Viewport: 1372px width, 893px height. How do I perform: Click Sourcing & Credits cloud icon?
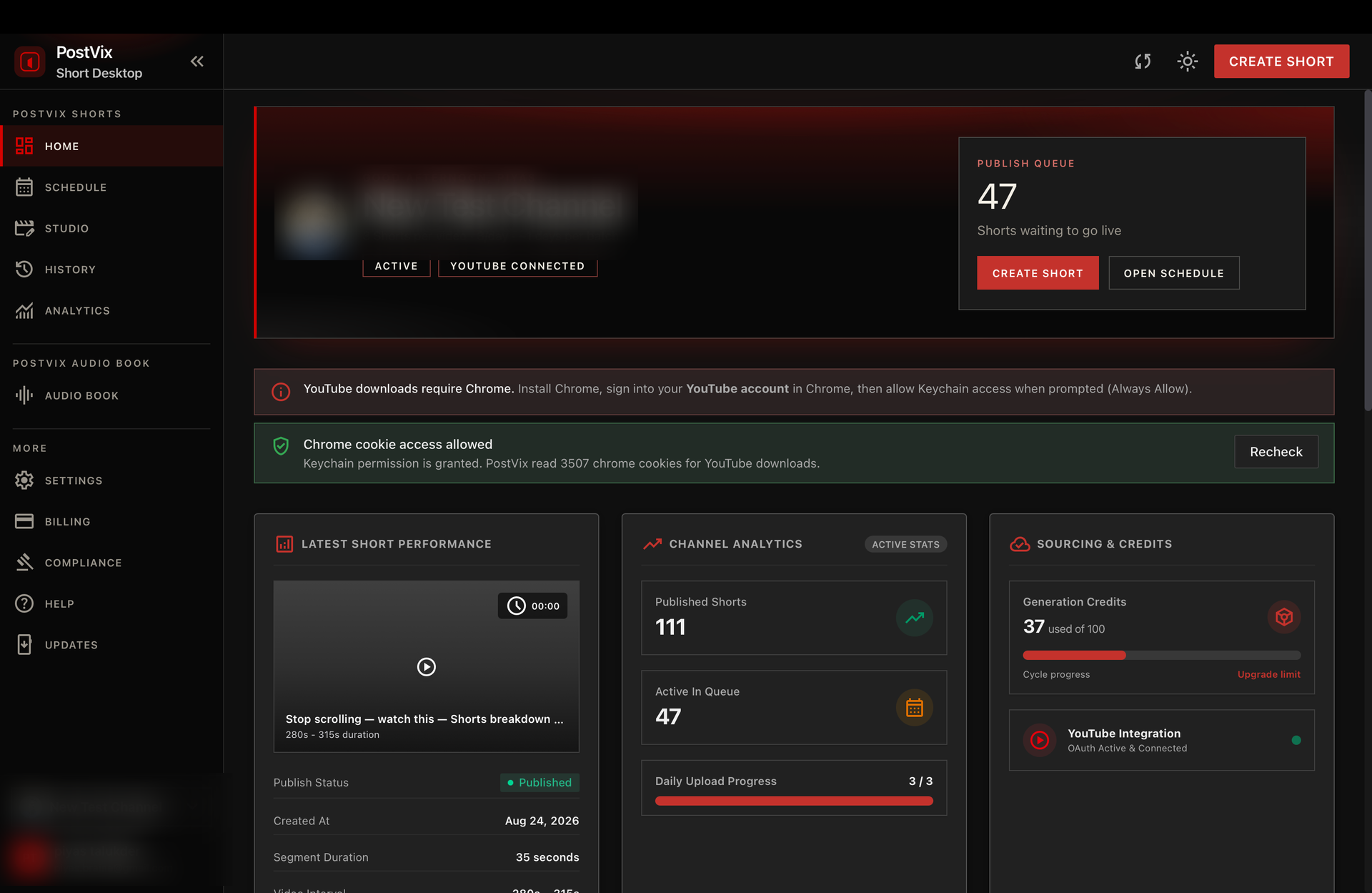1020,544
